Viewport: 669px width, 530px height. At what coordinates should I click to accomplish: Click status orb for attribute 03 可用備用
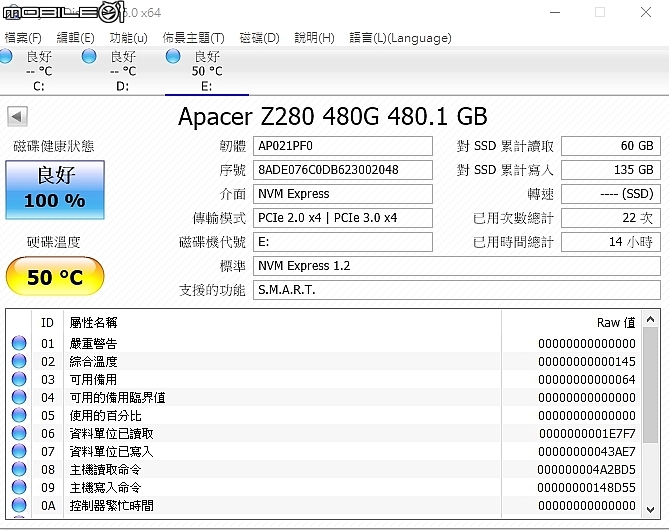click(x=19, y=379)
